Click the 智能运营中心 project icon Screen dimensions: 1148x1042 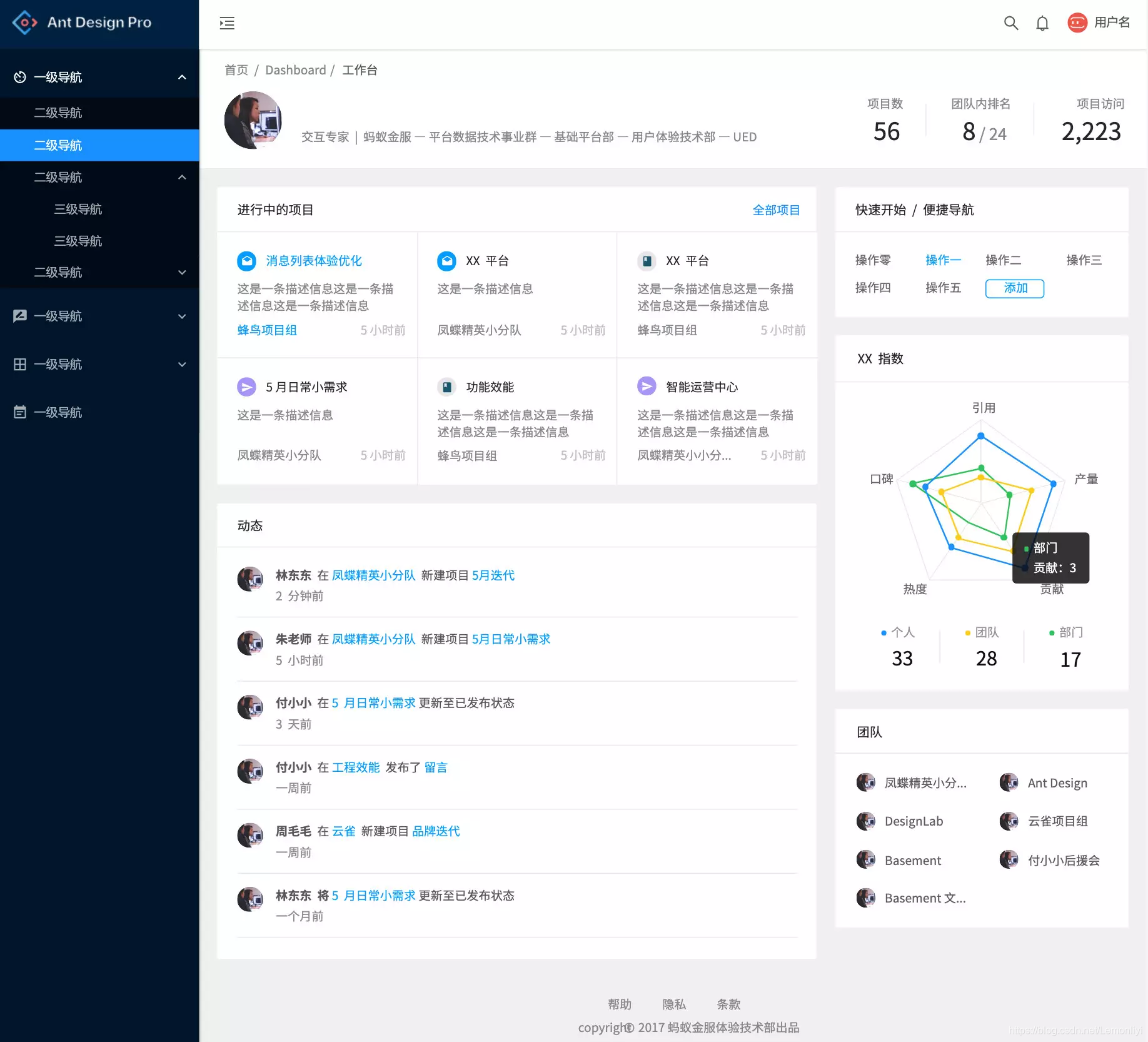click(x=647, y=386)
